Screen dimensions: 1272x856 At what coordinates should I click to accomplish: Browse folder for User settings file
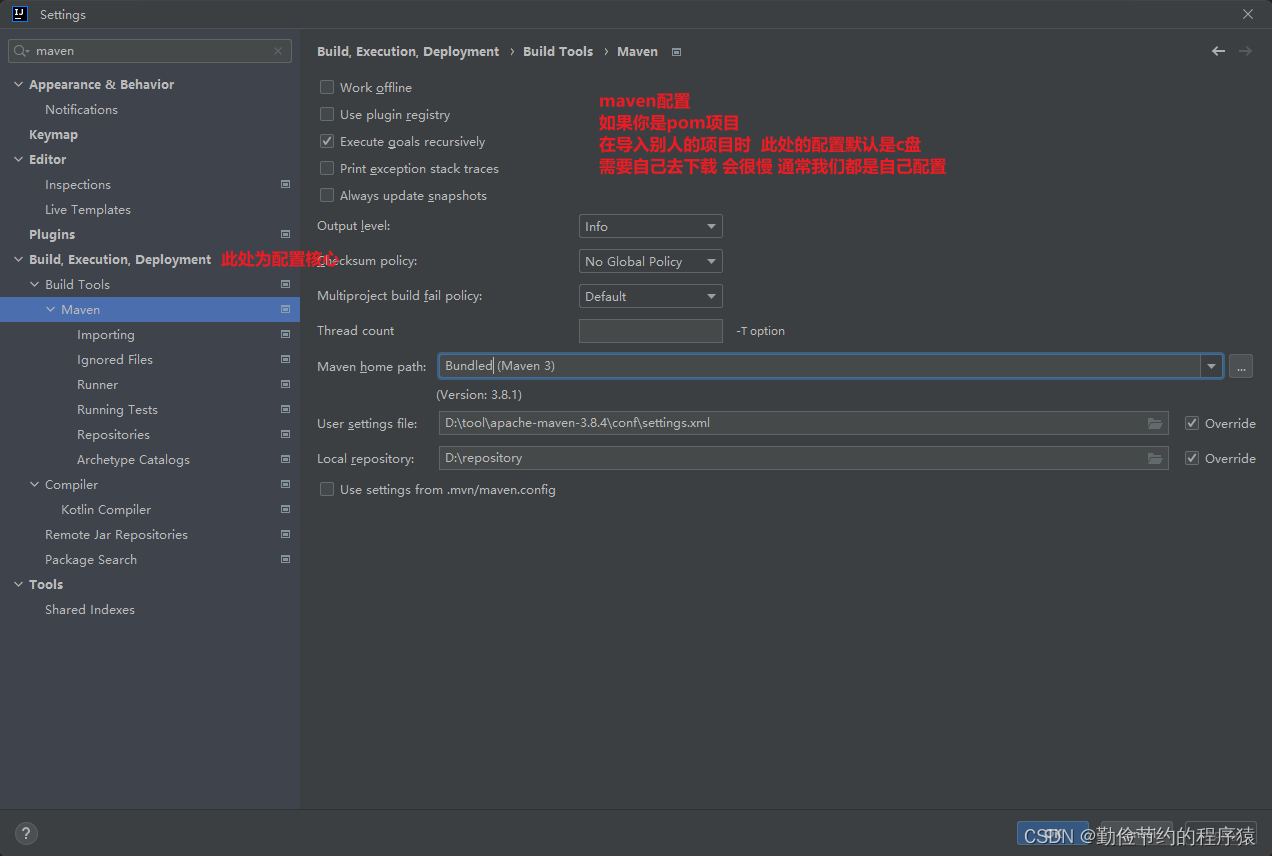tap(1155, 423)
